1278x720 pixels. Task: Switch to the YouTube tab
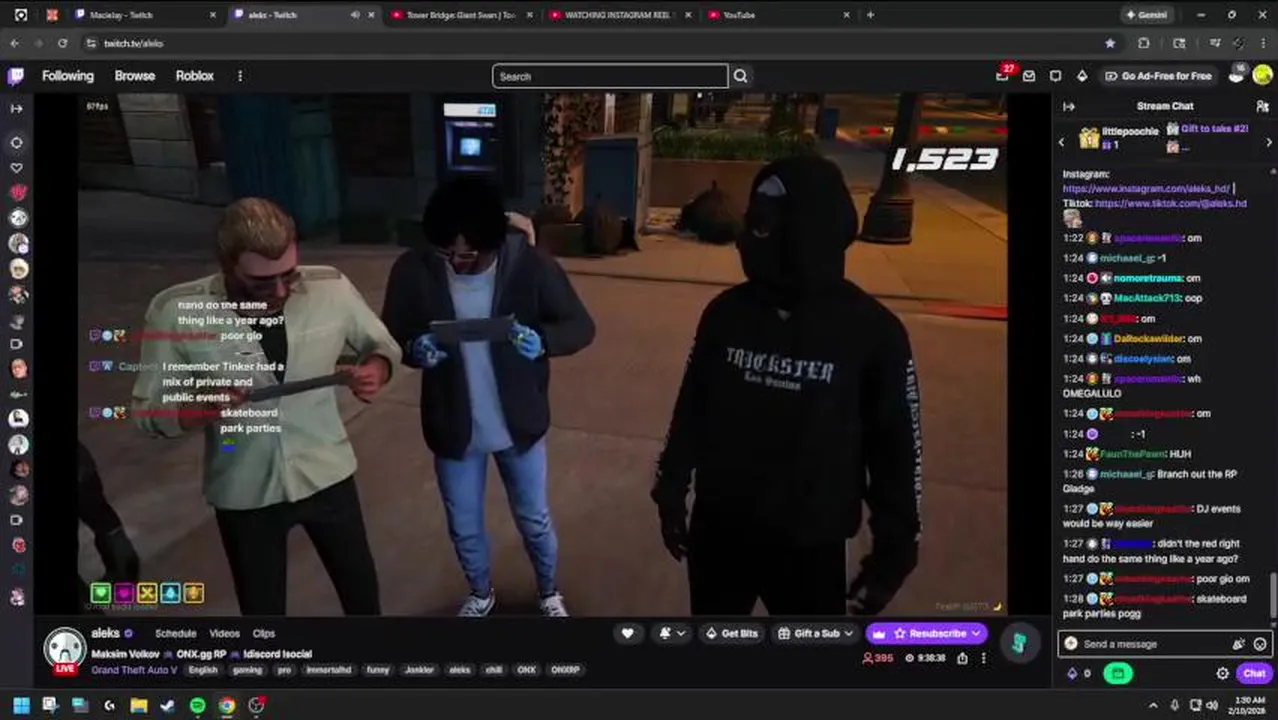pos(778,15)
